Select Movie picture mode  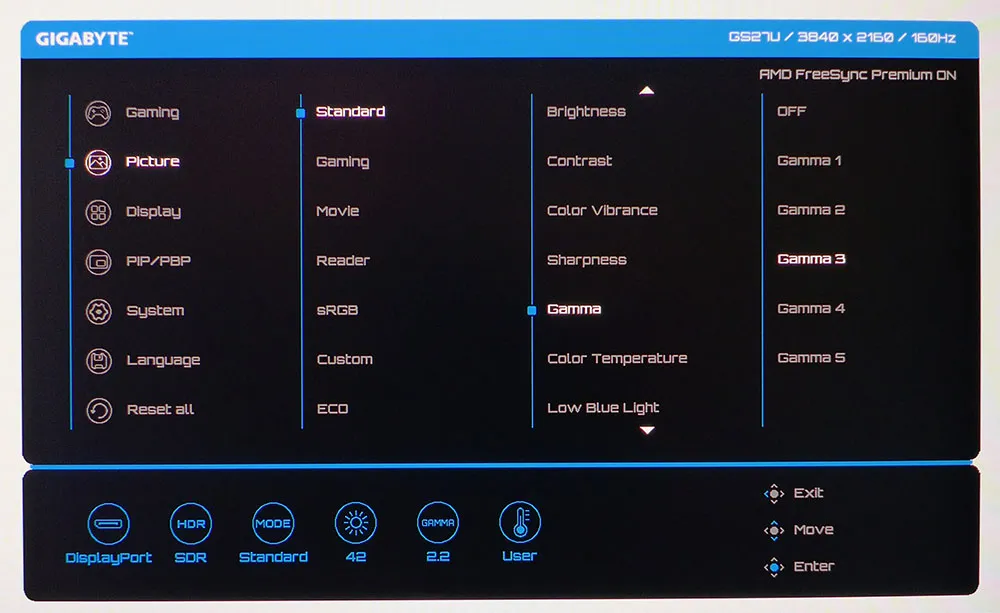click(337, 211)
